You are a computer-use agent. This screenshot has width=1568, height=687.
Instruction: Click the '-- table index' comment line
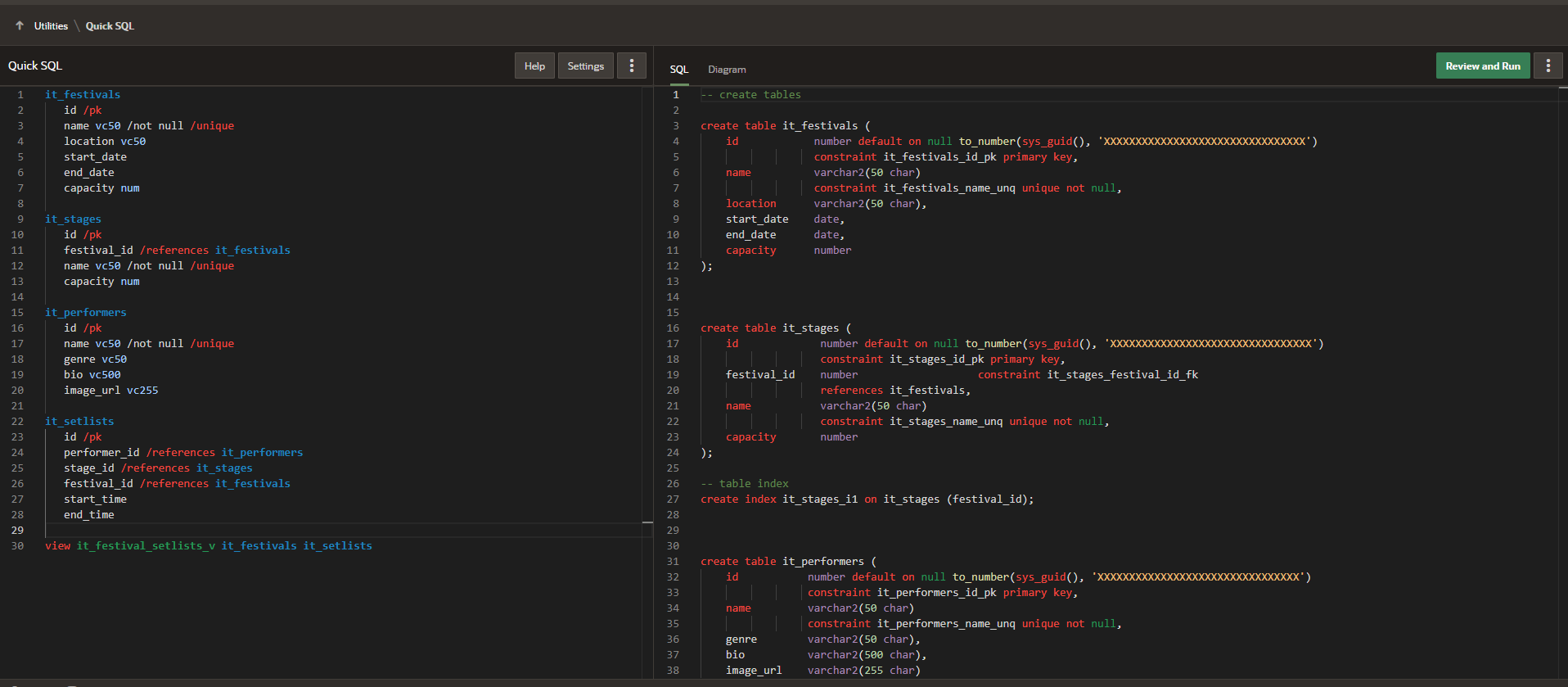pos(745,484)
